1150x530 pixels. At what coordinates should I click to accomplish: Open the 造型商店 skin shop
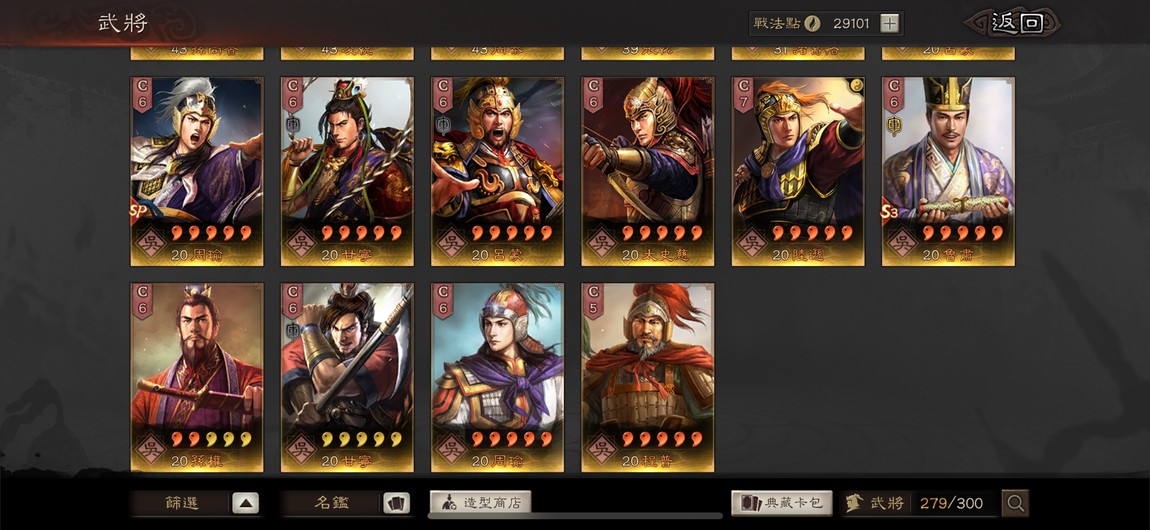click(x=480, y=503)
